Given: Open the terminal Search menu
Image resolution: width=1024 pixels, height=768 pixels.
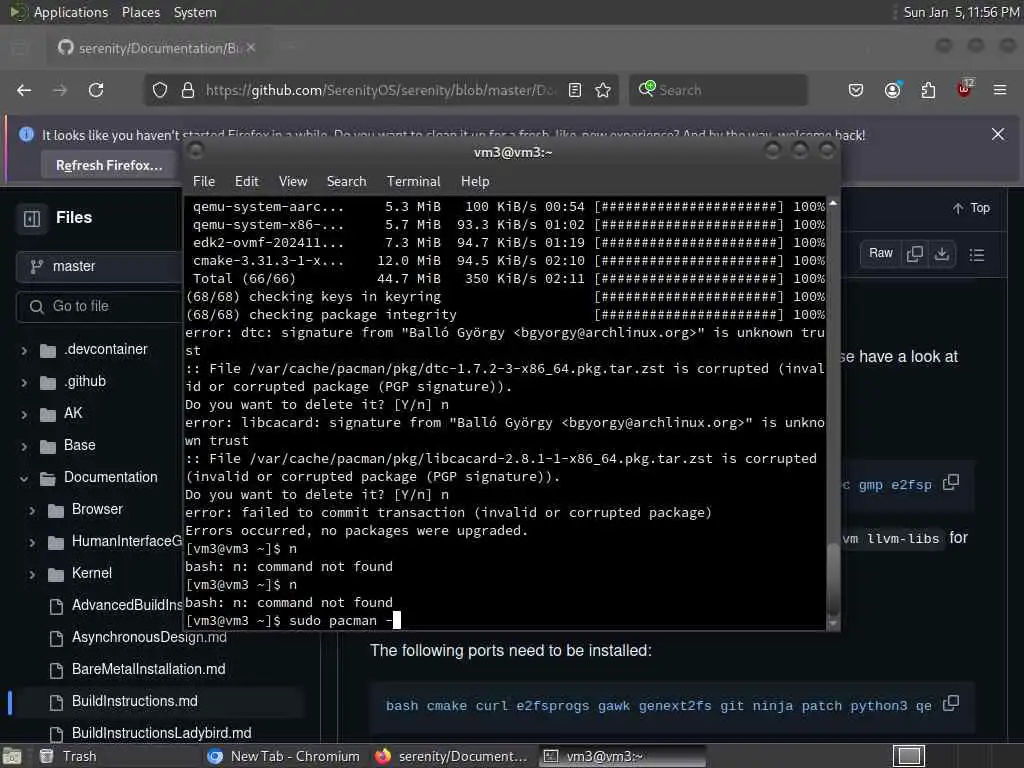Looking at the screenshot, I should coord(346,182).
